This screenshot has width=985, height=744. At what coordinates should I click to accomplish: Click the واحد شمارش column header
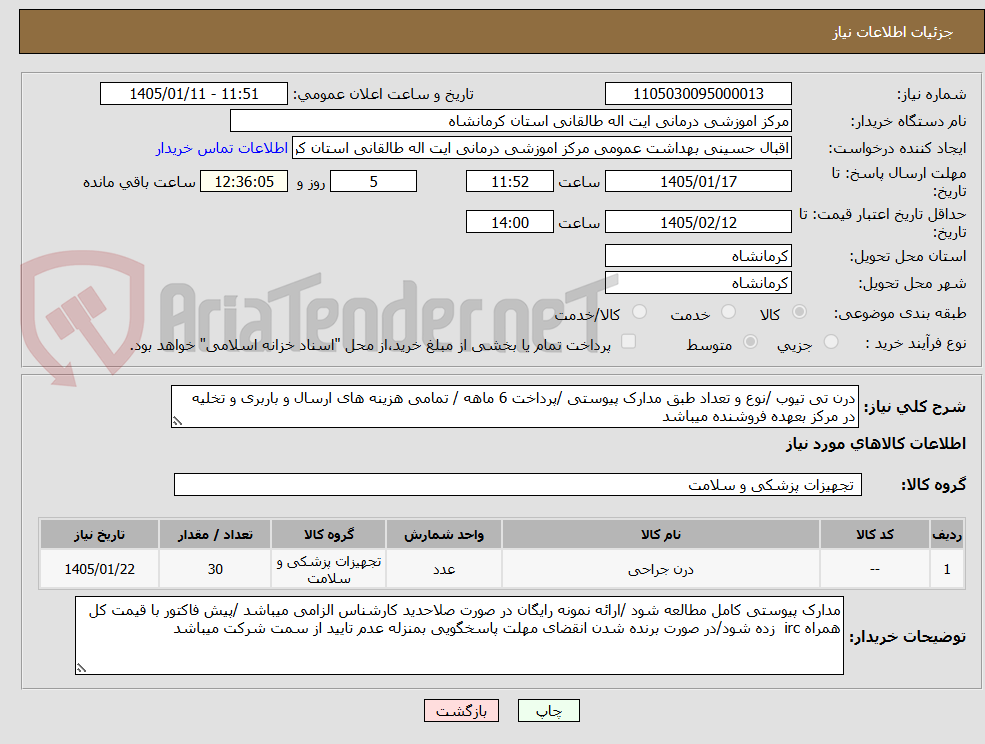pos(444,535)
